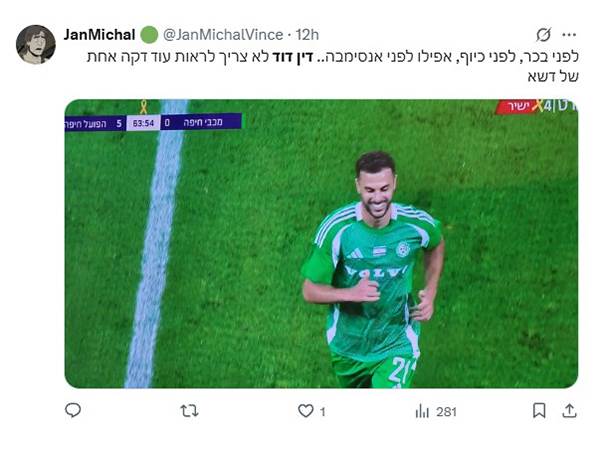Open the 12h timestamp link
The width and height of the screenshot is (600, 450).
(x=307, y=35)
